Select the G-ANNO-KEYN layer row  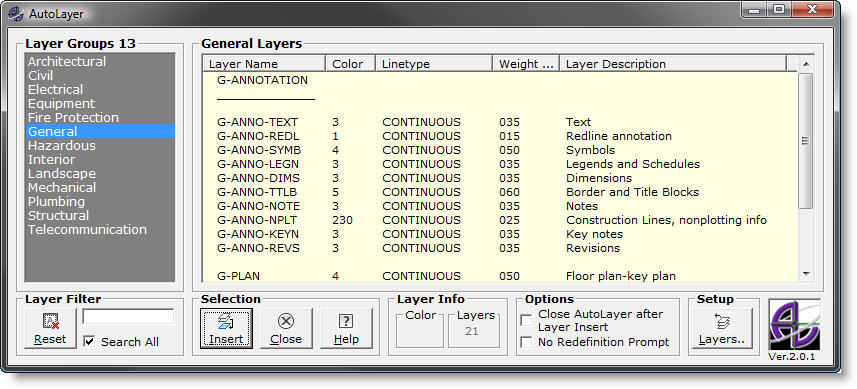coord(499,234)
